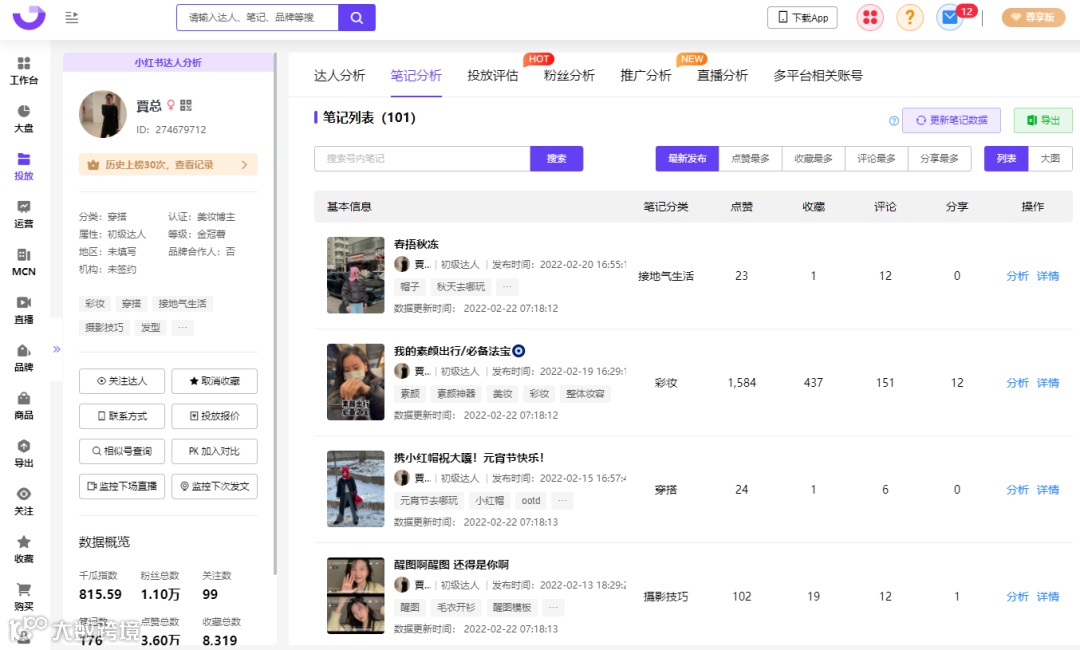The image size is (1080, 650).
Task: Sort notes by 点赞最多
Action: tap(750, 158)
